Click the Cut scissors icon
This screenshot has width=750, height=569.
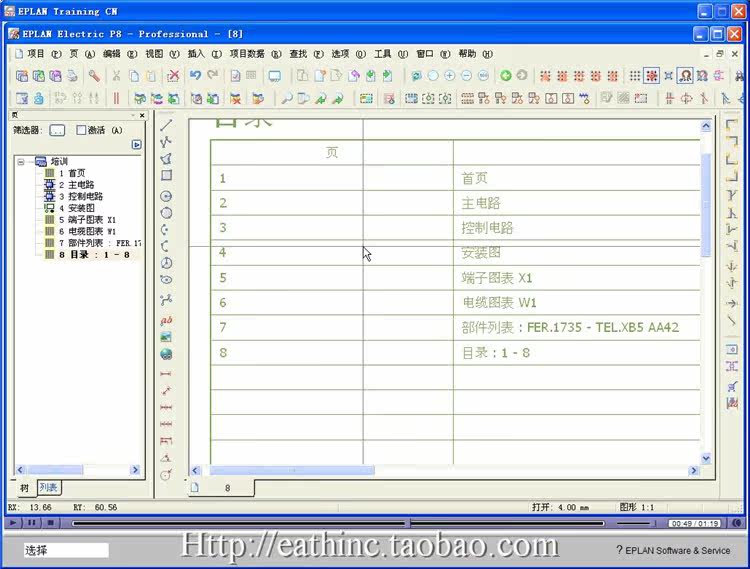click(x=116, y=76)
